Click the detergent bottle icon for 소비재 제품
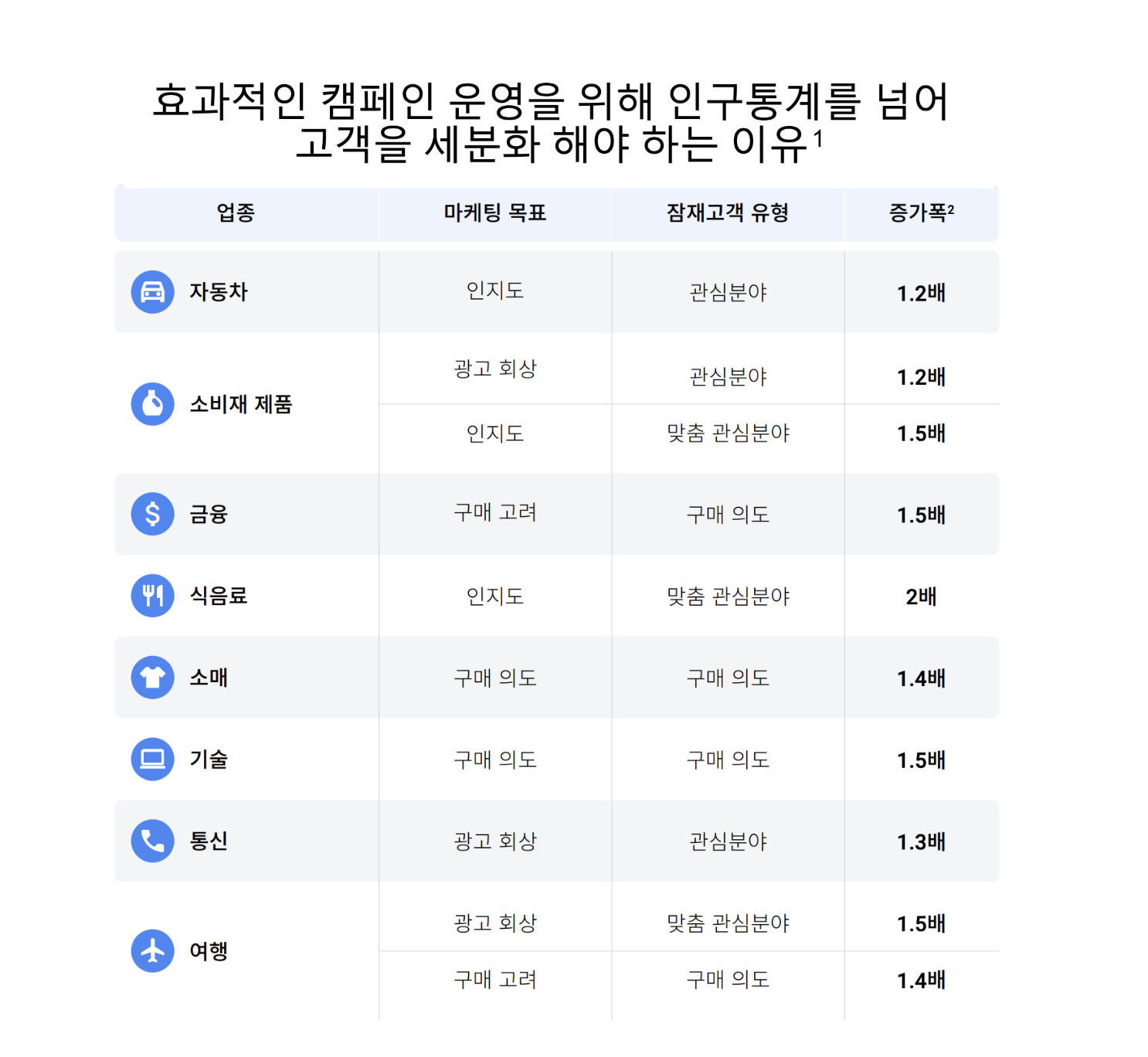 [153, 404]
